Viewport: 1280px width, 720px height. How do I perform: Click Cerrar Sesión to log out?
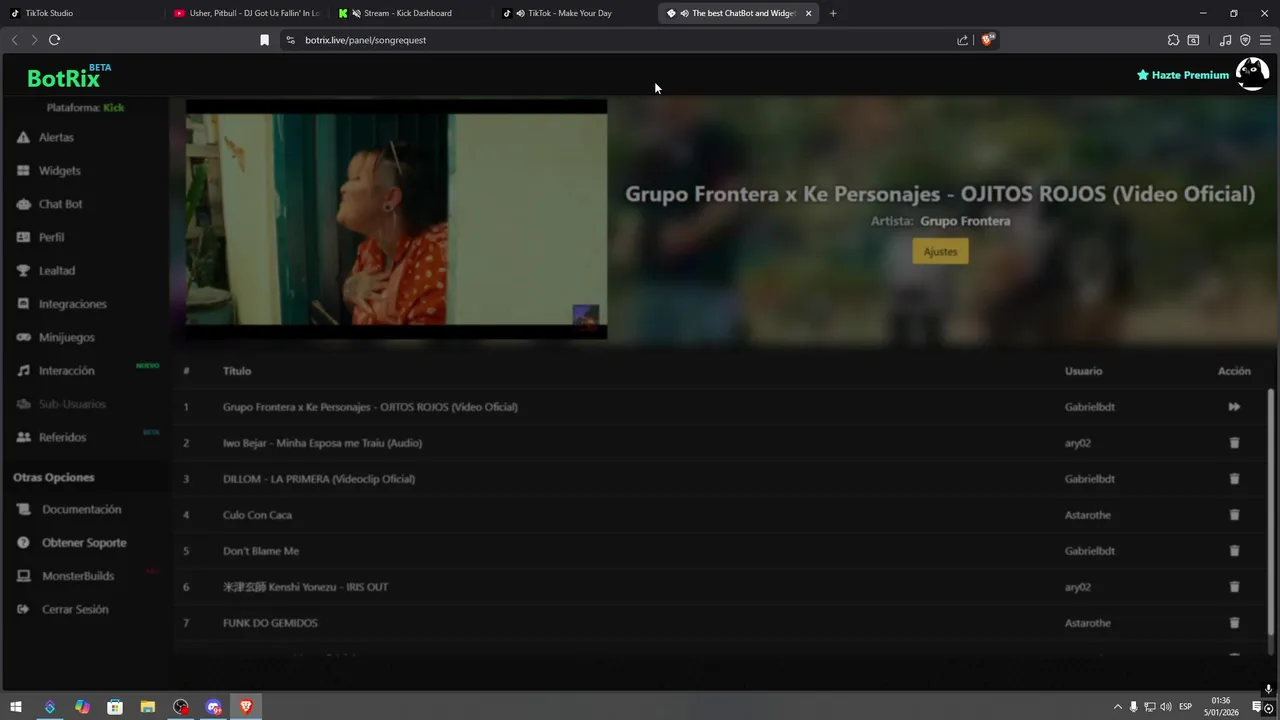[x=75, y=609]
